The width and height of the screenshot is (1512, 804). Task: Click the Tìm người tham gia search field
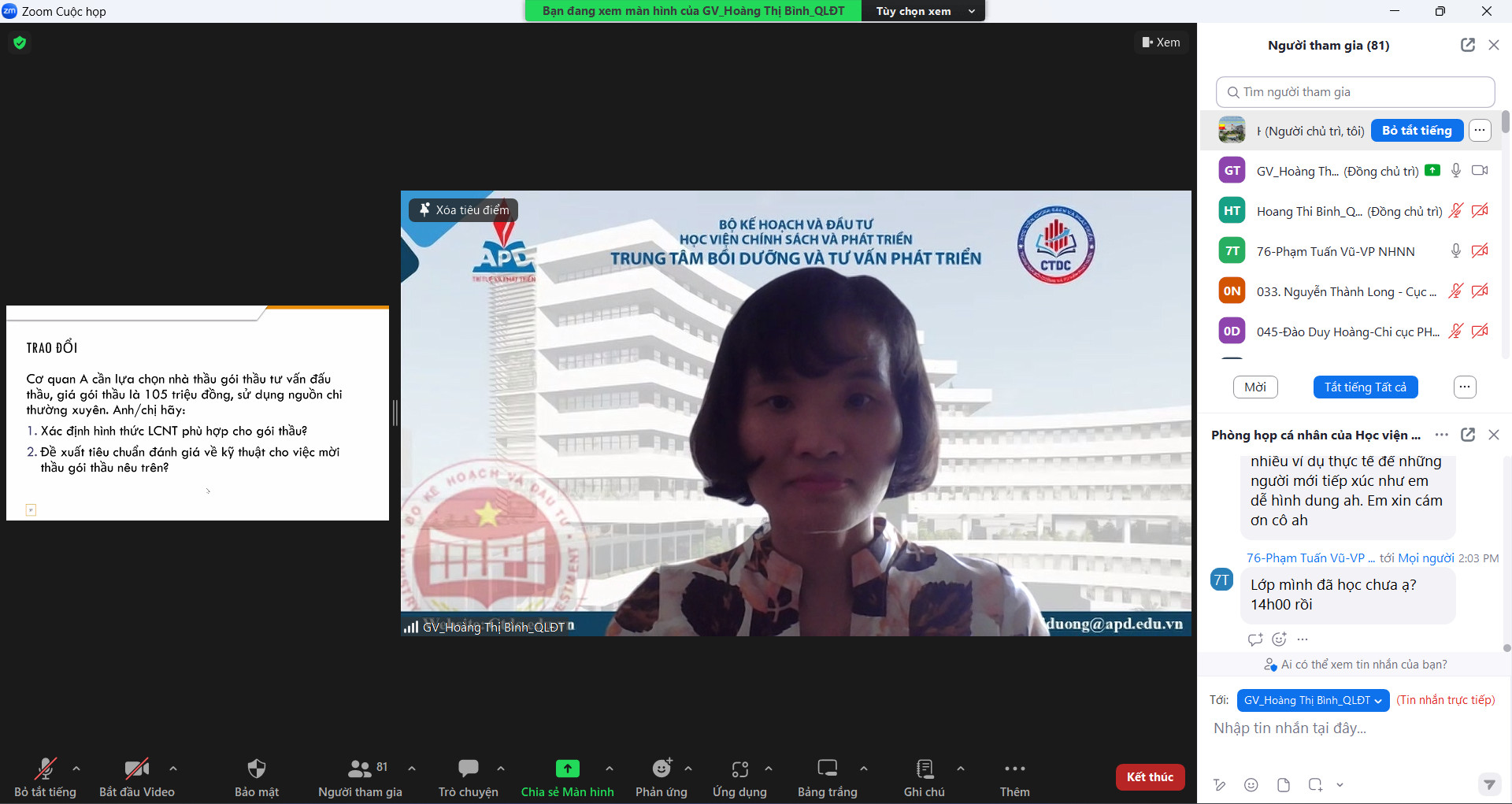[x=1354, y=92]
